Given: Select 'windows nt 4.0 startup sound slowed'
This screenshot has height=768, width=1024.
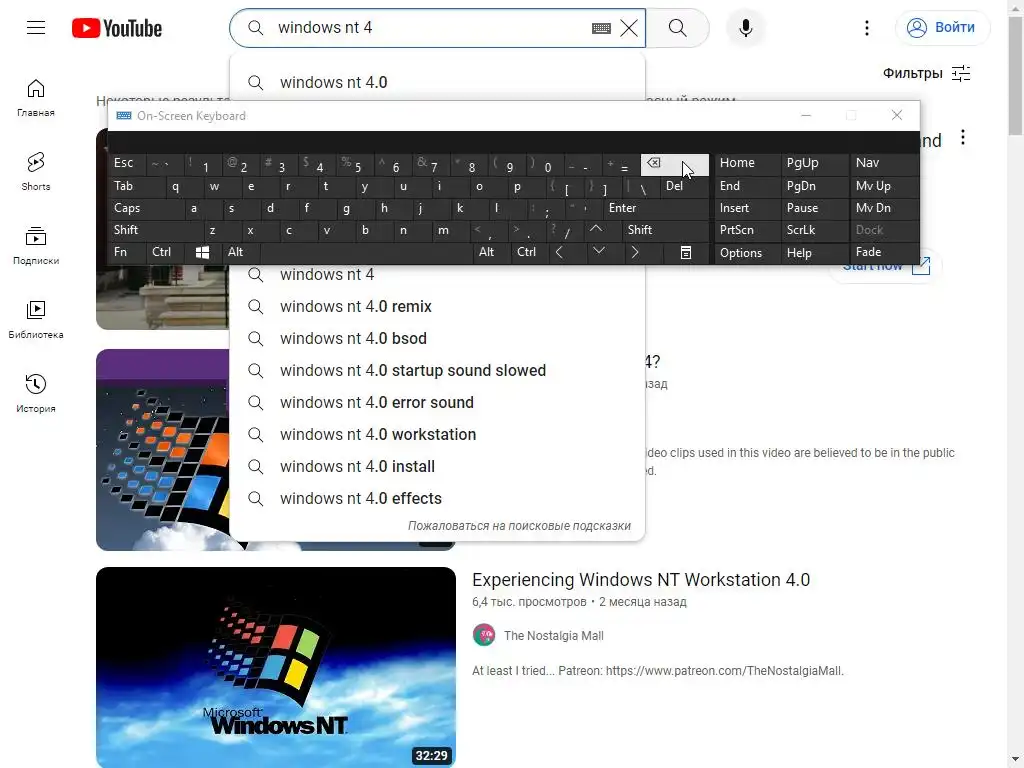Looking at the screenshot, I should point(437,370).
